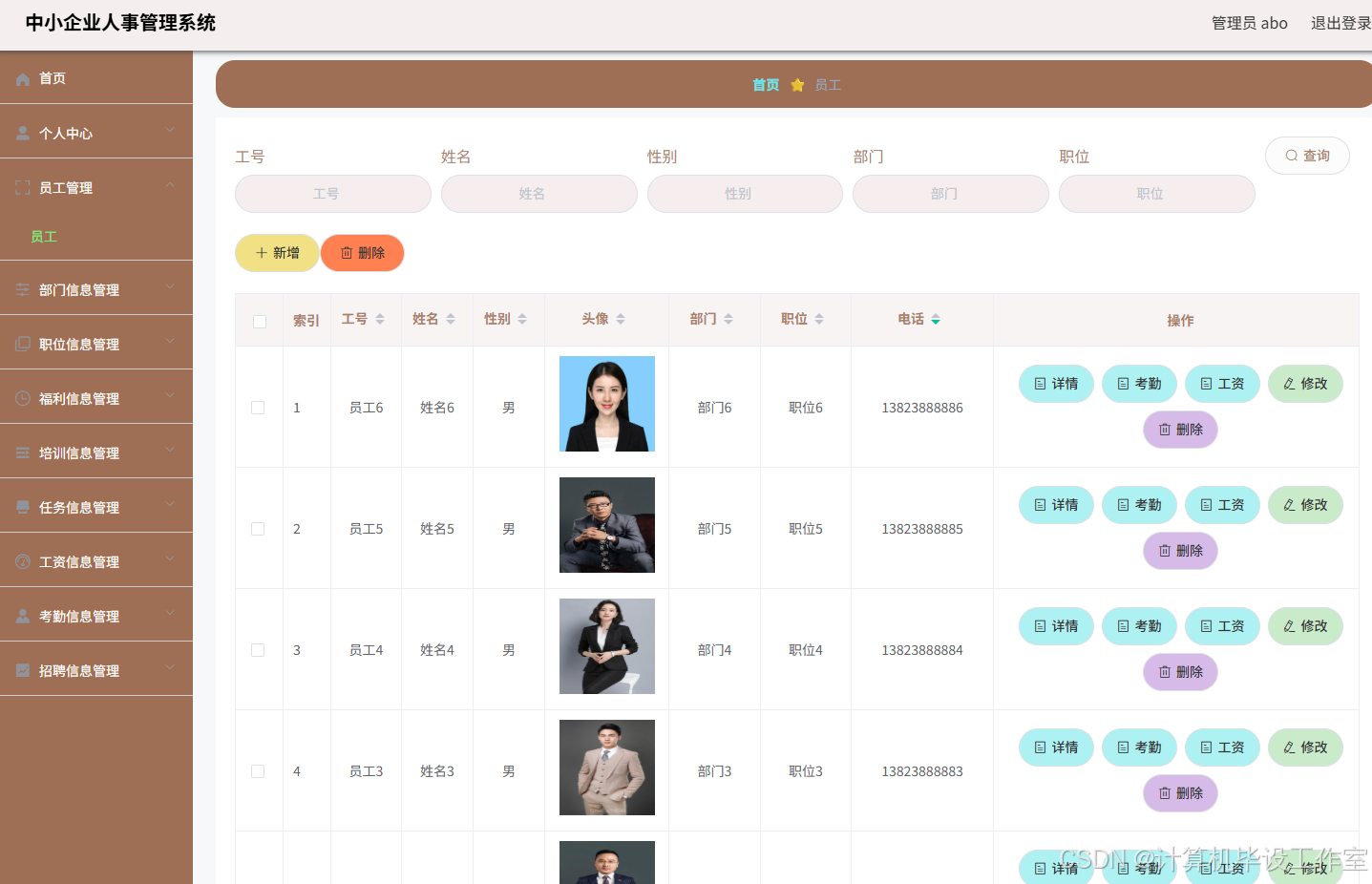The image size is (1372, 884).
Task: Click purple 删除 for 员工4
Action: tap(1180, 672)
